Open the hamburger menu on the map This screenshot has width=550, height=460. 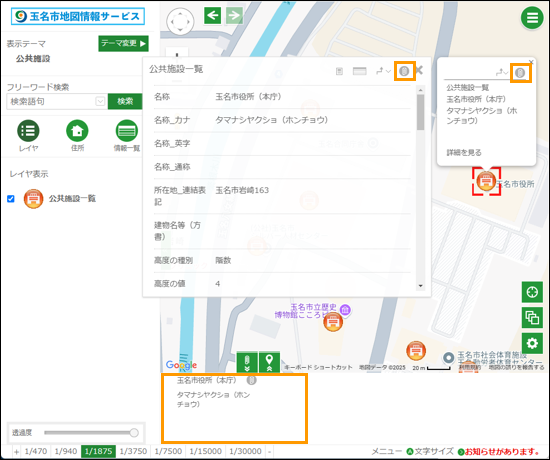(532, 18)
